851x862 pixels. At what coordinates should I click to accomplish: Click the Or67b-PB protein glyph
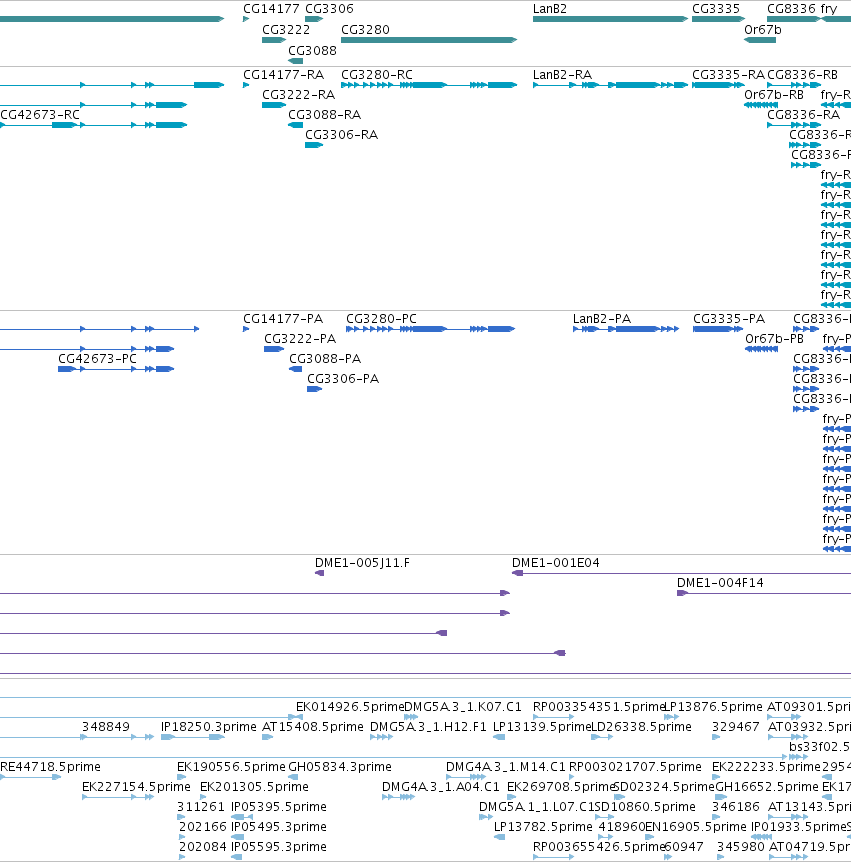pyautogui.click(x=761, y=349)
